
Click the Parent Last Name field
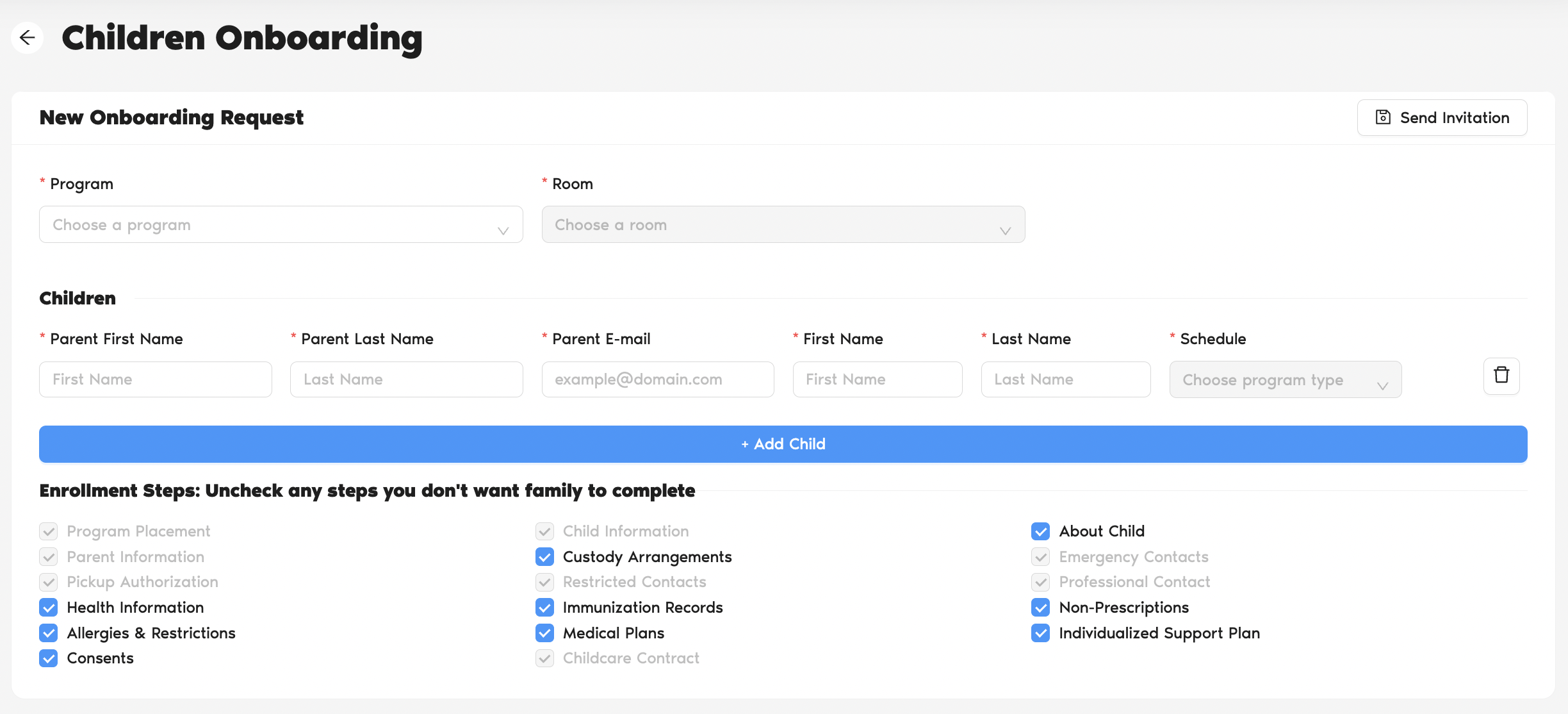[x=407, y=379]
